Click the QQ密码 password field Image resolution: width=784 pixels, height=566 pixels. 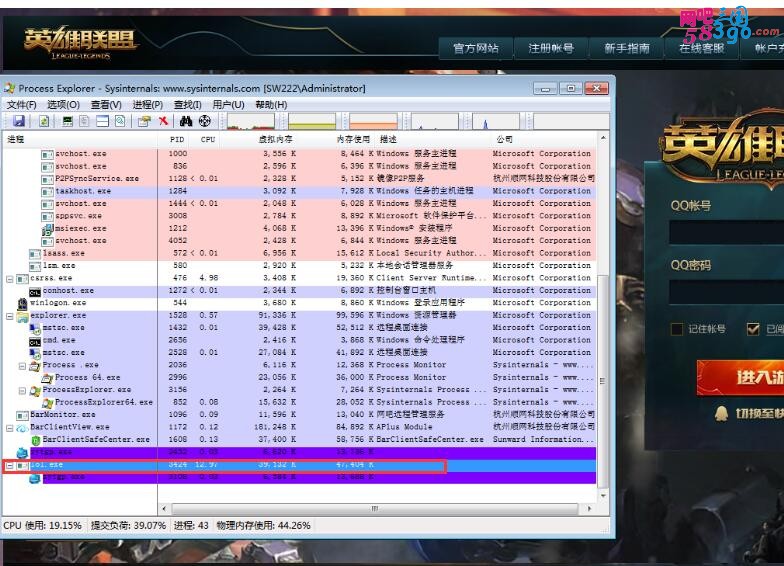726,292
